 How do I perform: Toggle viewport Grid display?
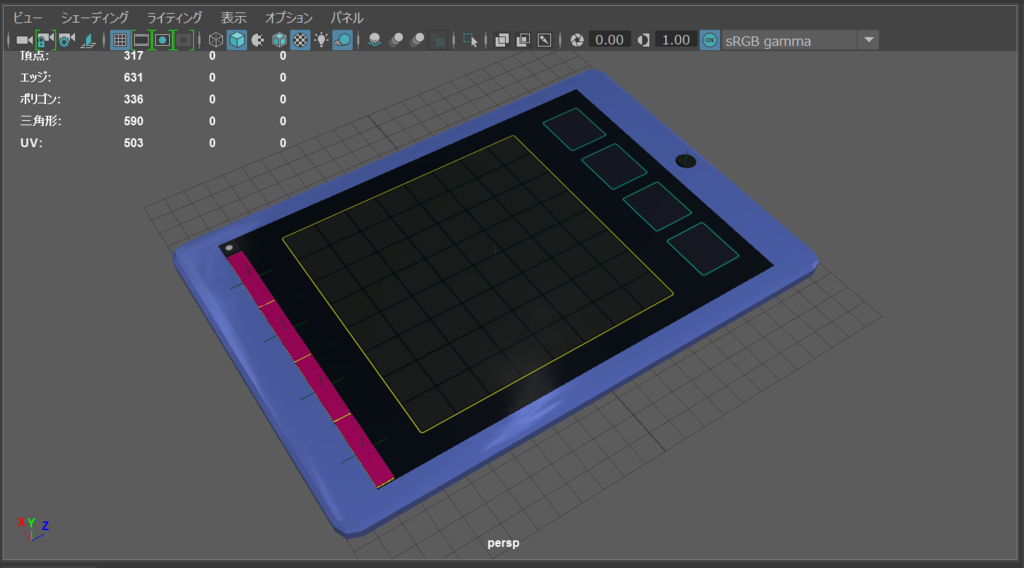point(120,40)
